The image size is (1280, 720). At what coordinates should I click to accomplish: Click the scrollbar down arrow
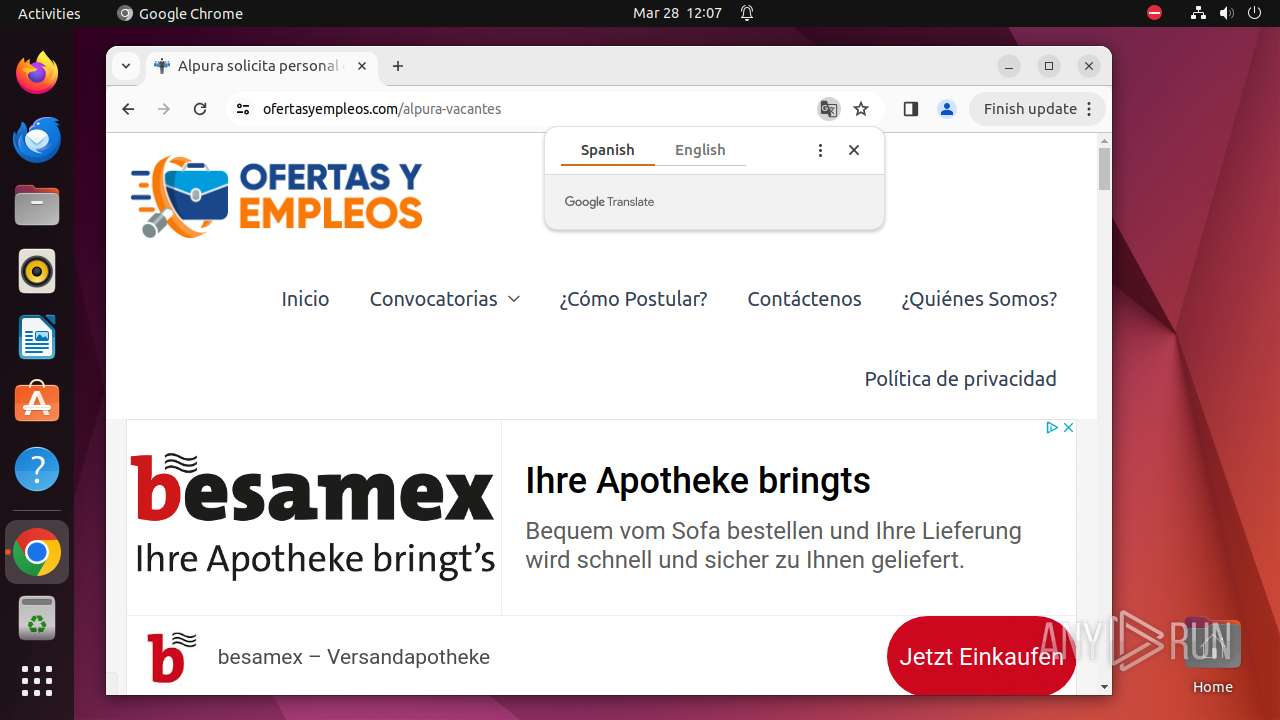tap(1104, 687)
